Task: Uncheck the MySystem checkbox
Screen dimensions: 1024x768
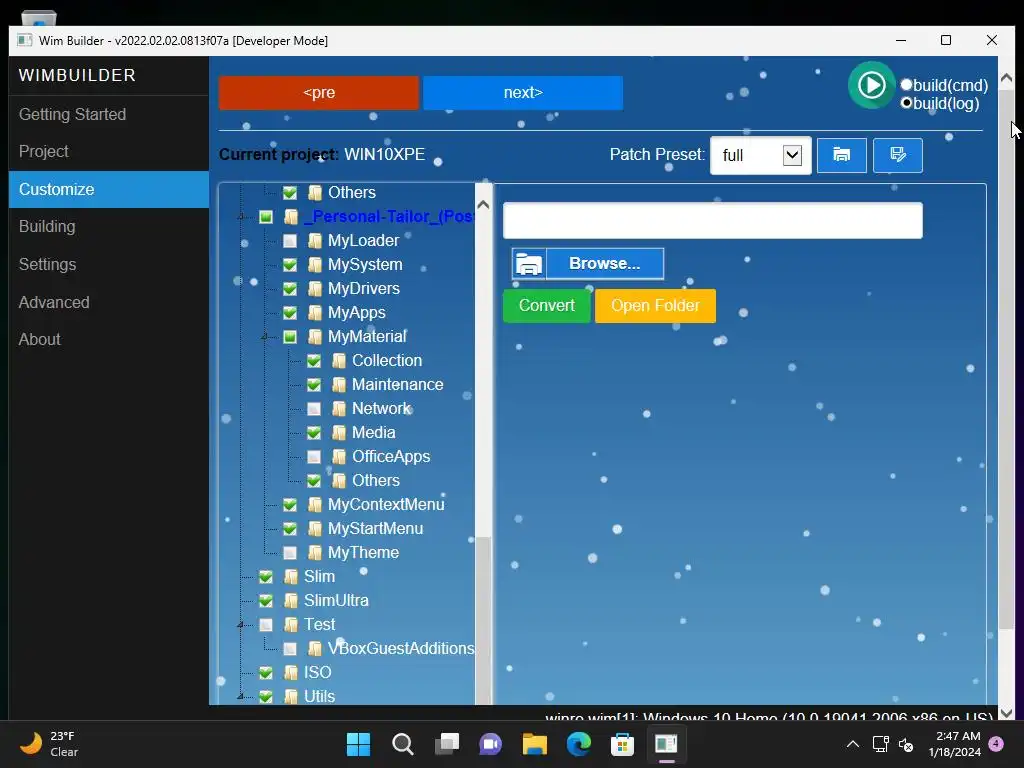Action: click(x=290, y=265)
